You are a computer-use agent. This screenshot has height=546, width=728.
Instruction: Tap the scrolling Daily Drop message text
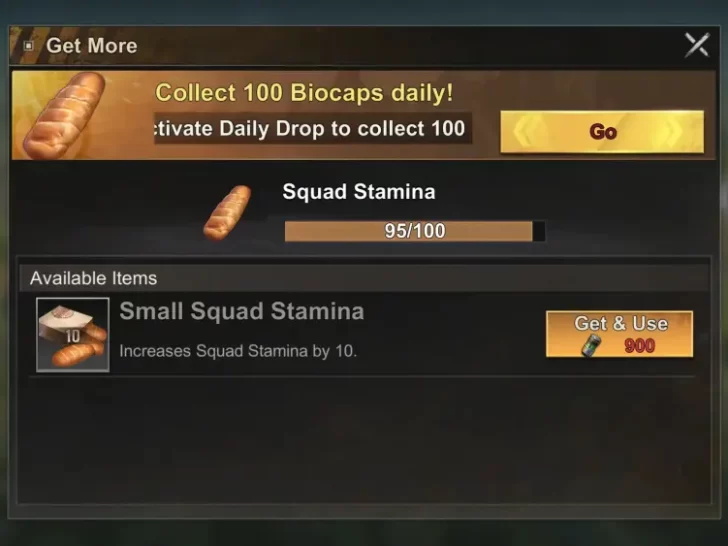[310, 128]
